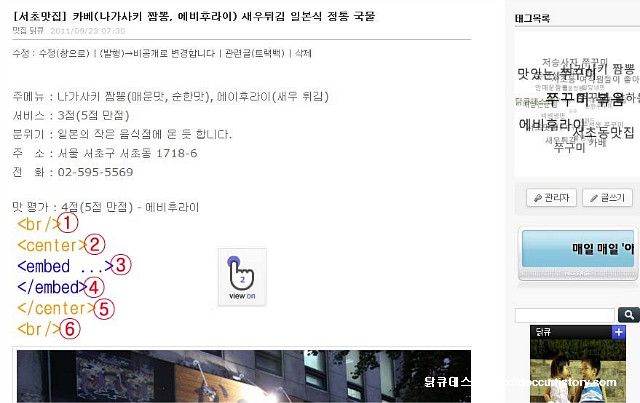This screenshot has width=640, height=403.
Task: Click the wrench icon of 관리자 button
Action: (538, 198)
